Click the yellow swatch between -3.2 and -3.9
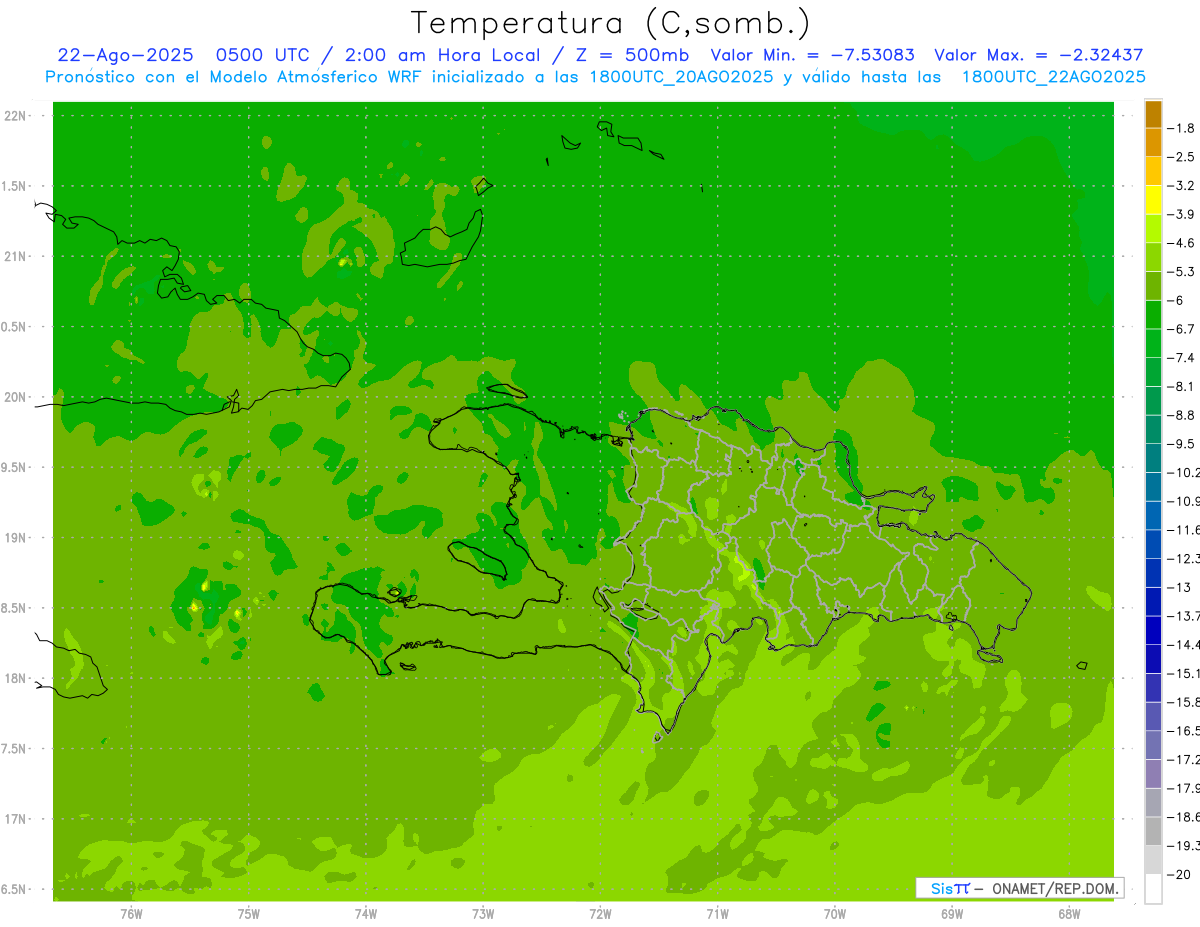The height and width of the screenshot is (927, 1200). click(1153, 200)
